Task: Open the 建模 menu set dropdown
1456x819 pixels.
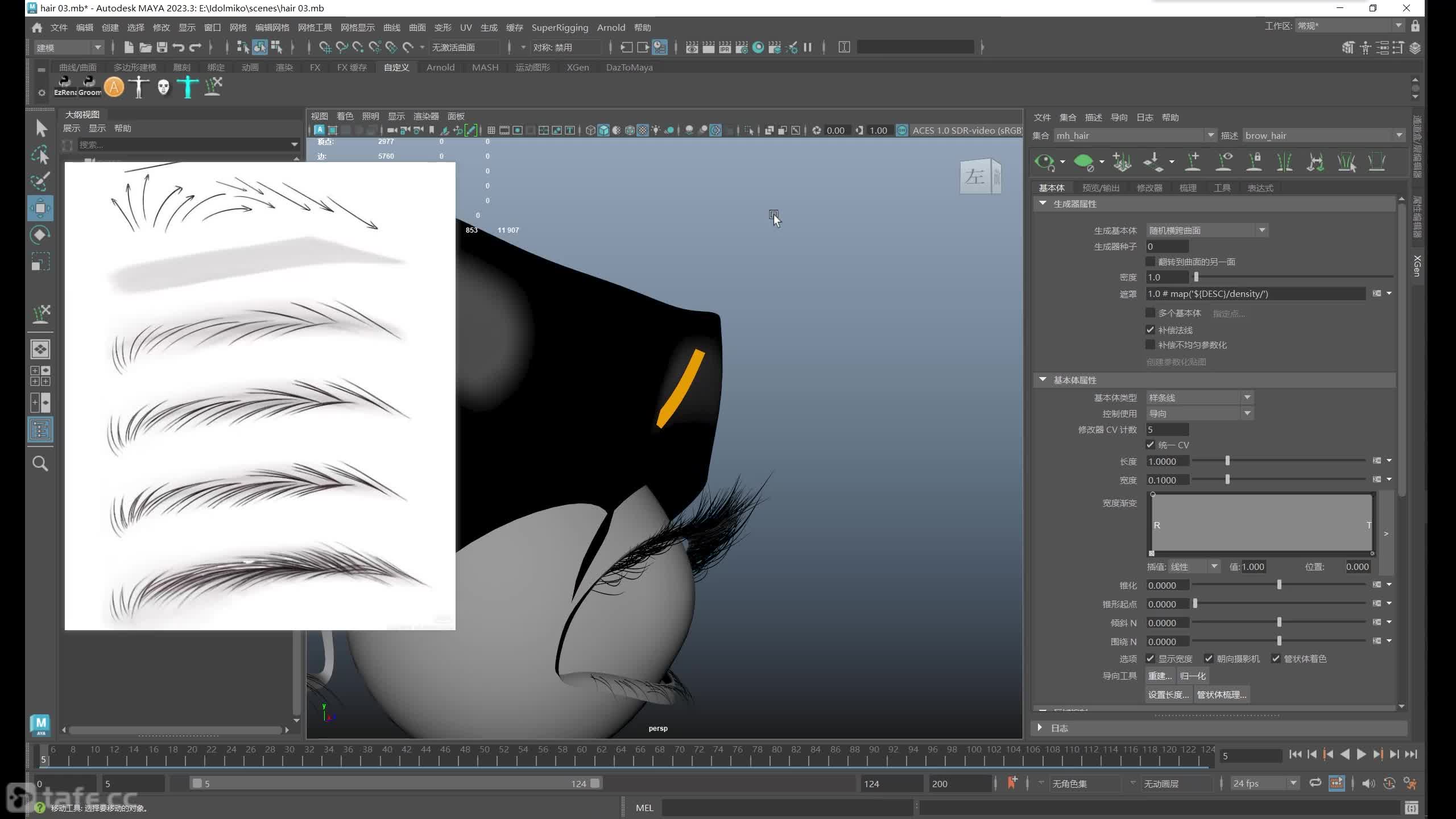Action: pos(69,47)
